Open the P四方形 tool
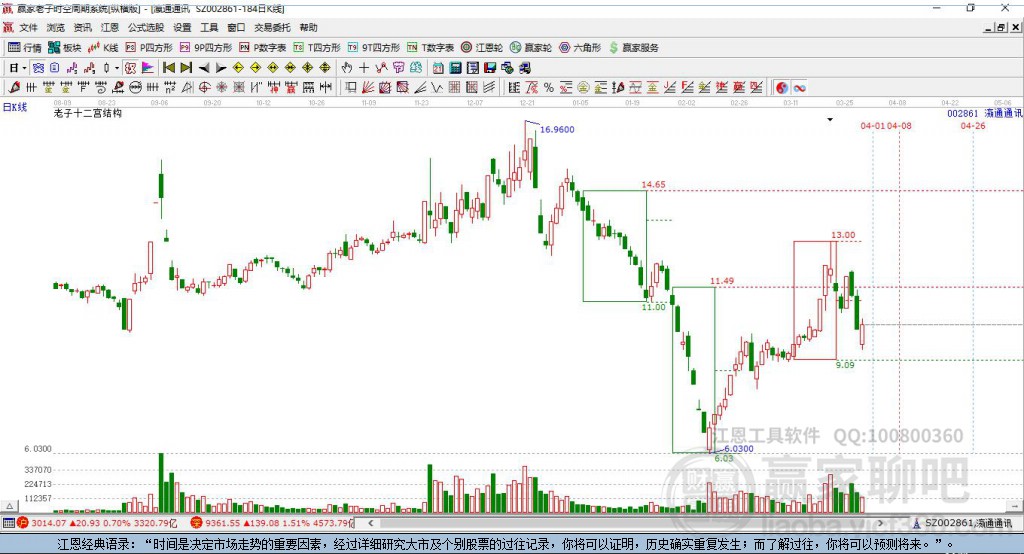The height and width of the screenshot is (554, 1024). [149, 48]
